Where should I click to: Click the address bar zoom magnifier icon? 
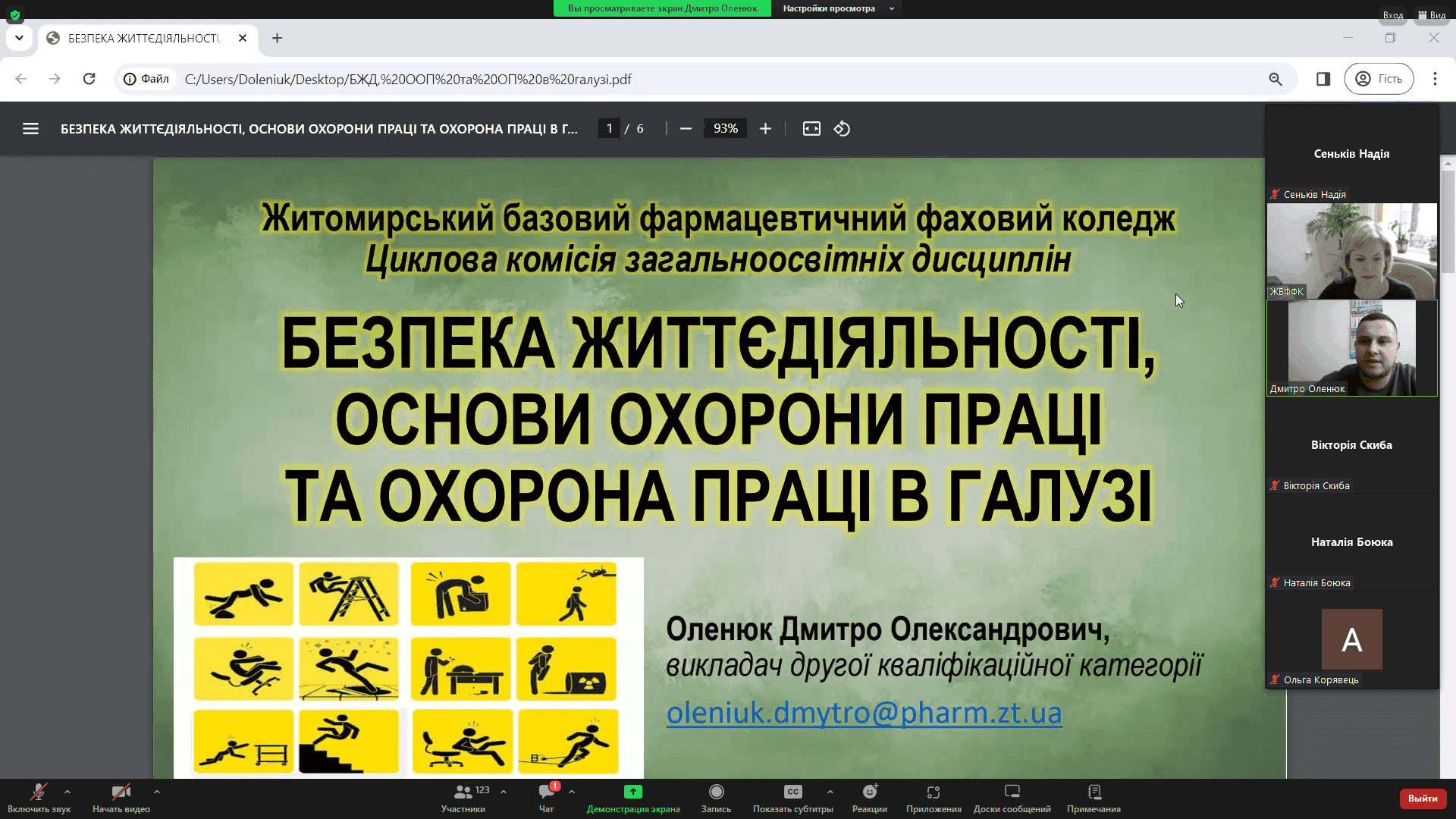point(1276,79)
